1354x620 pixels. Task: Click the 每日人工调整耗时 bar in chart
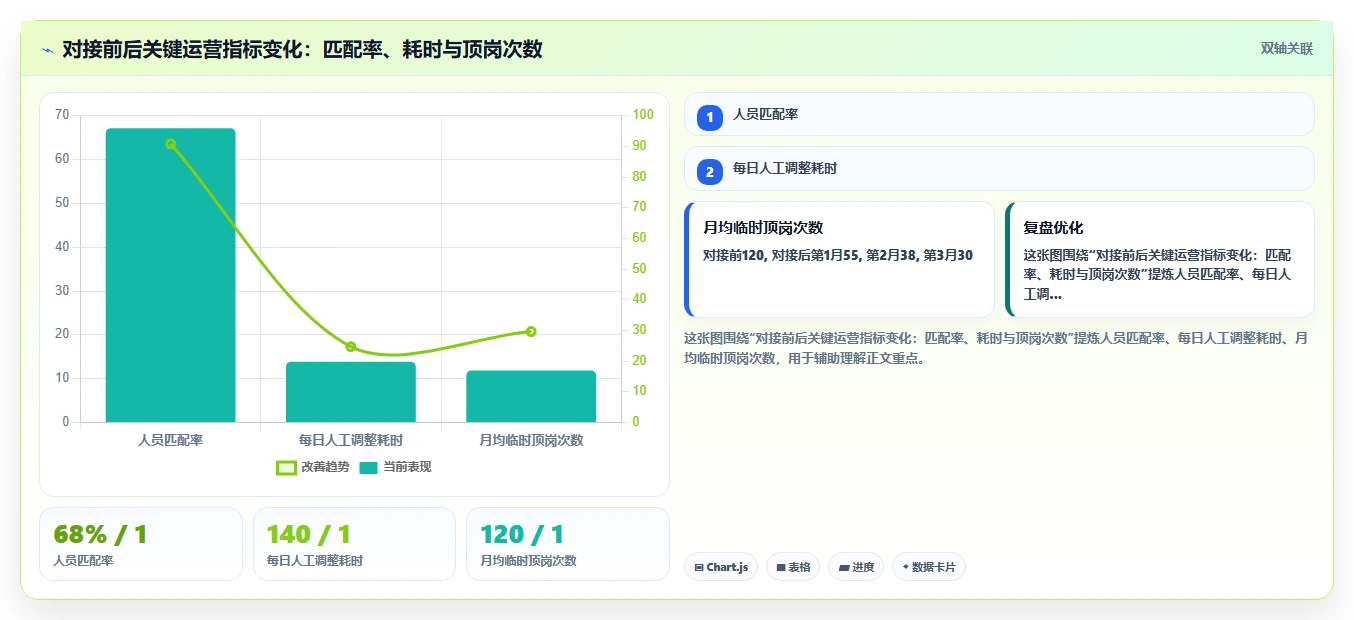click(x=351, y=392)
